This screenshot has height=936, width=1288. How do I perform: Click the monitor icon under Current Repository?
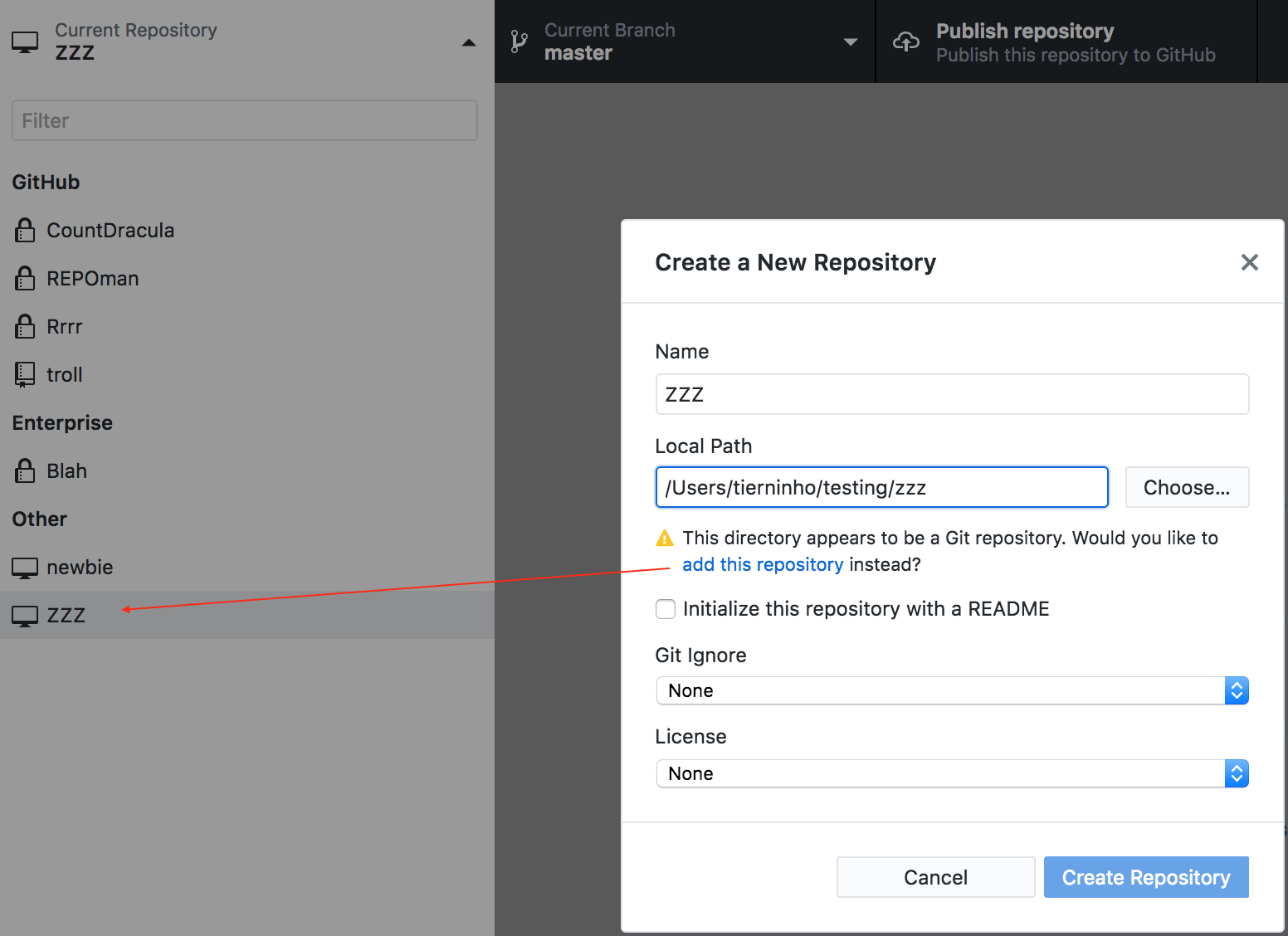point(25,41)
